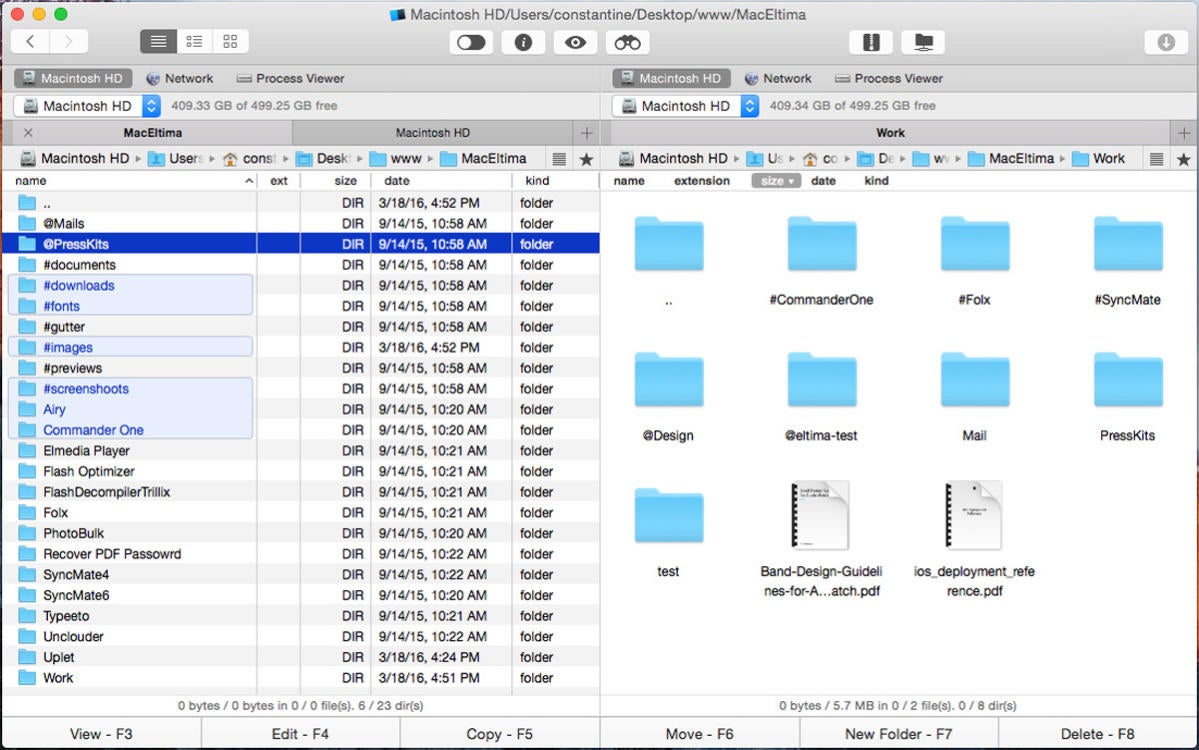Select the @eltima-test folder icon
This screenshot has width=1199, height=750.
pos(821,380)
